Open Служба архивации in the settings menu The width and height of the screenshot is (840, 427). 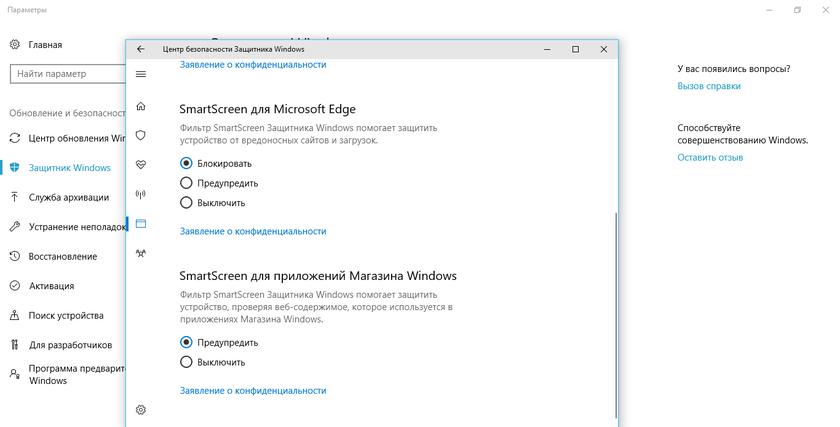(x=66, y=198)
